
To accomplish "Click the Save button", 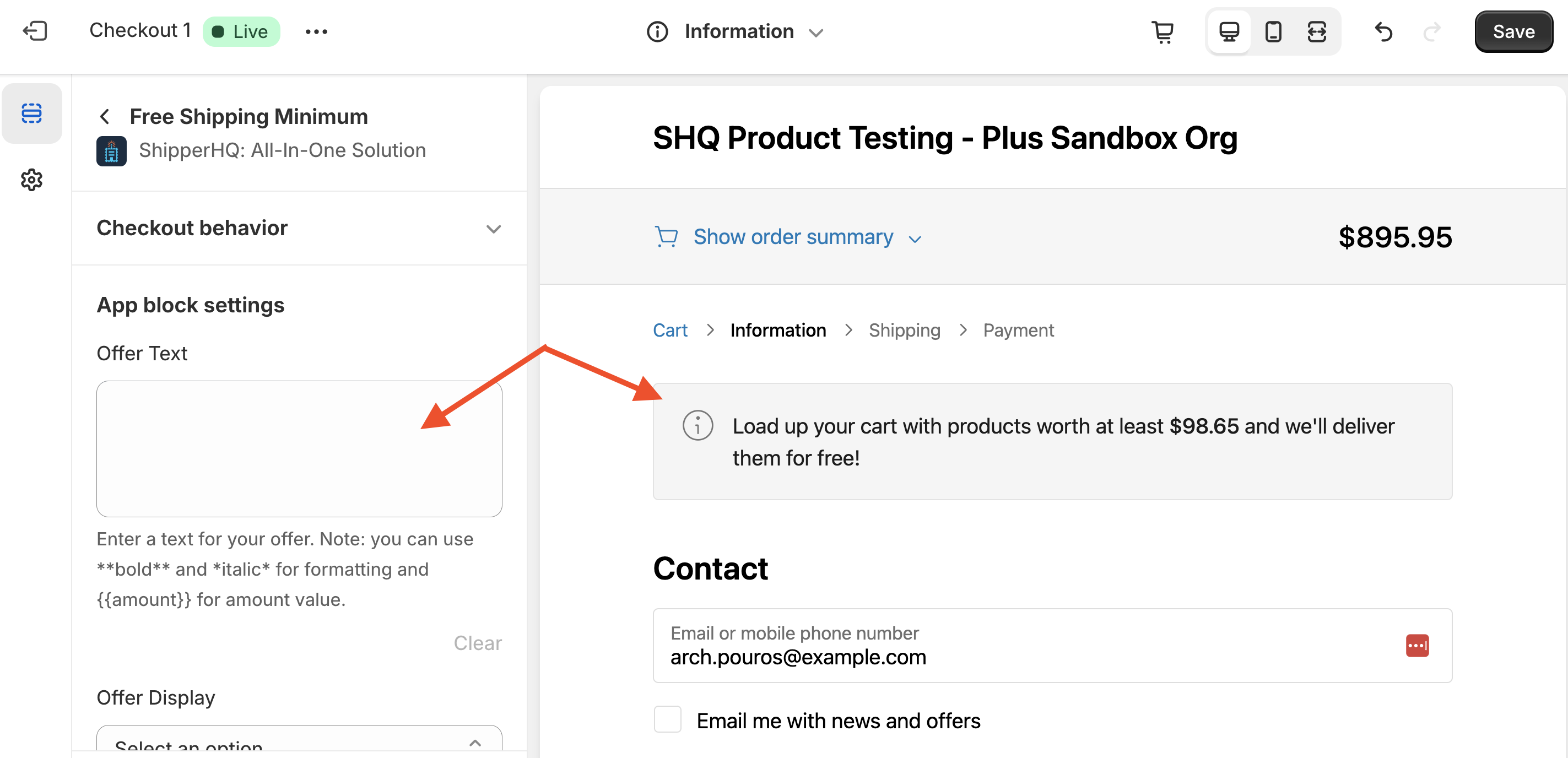I will coord(1512,31).
